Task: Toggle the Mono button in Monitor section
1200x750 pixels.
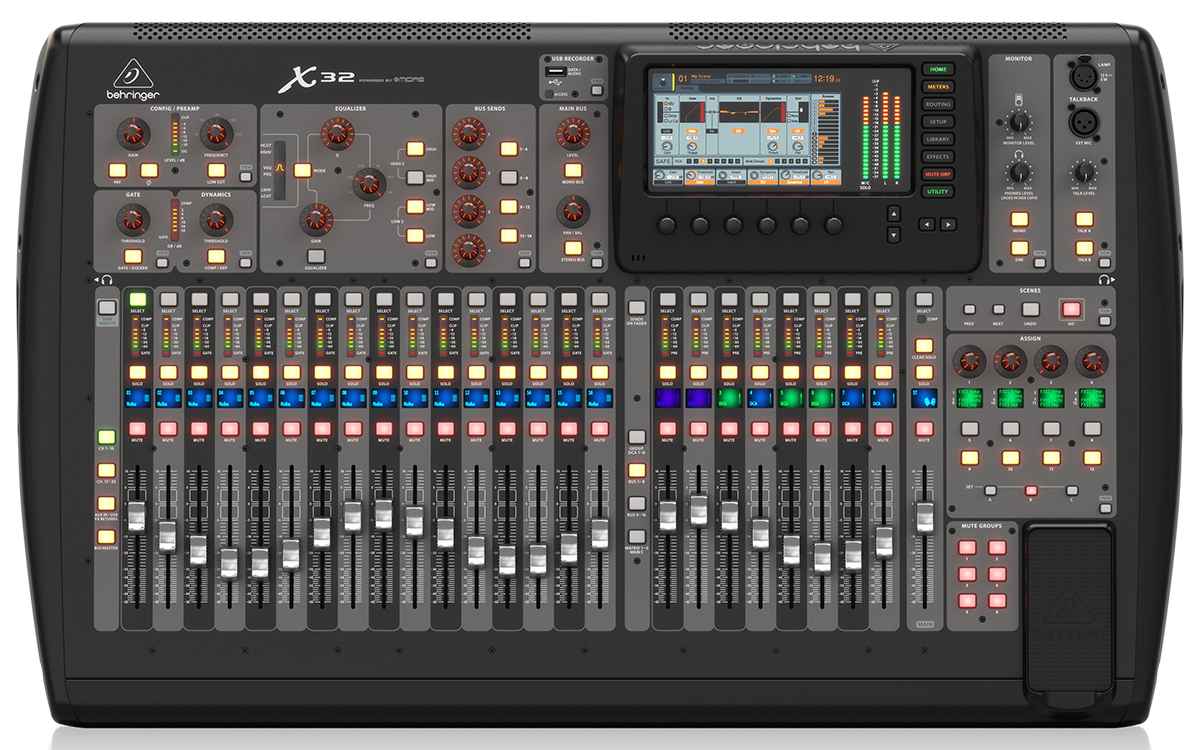Action: [1019, 221]
